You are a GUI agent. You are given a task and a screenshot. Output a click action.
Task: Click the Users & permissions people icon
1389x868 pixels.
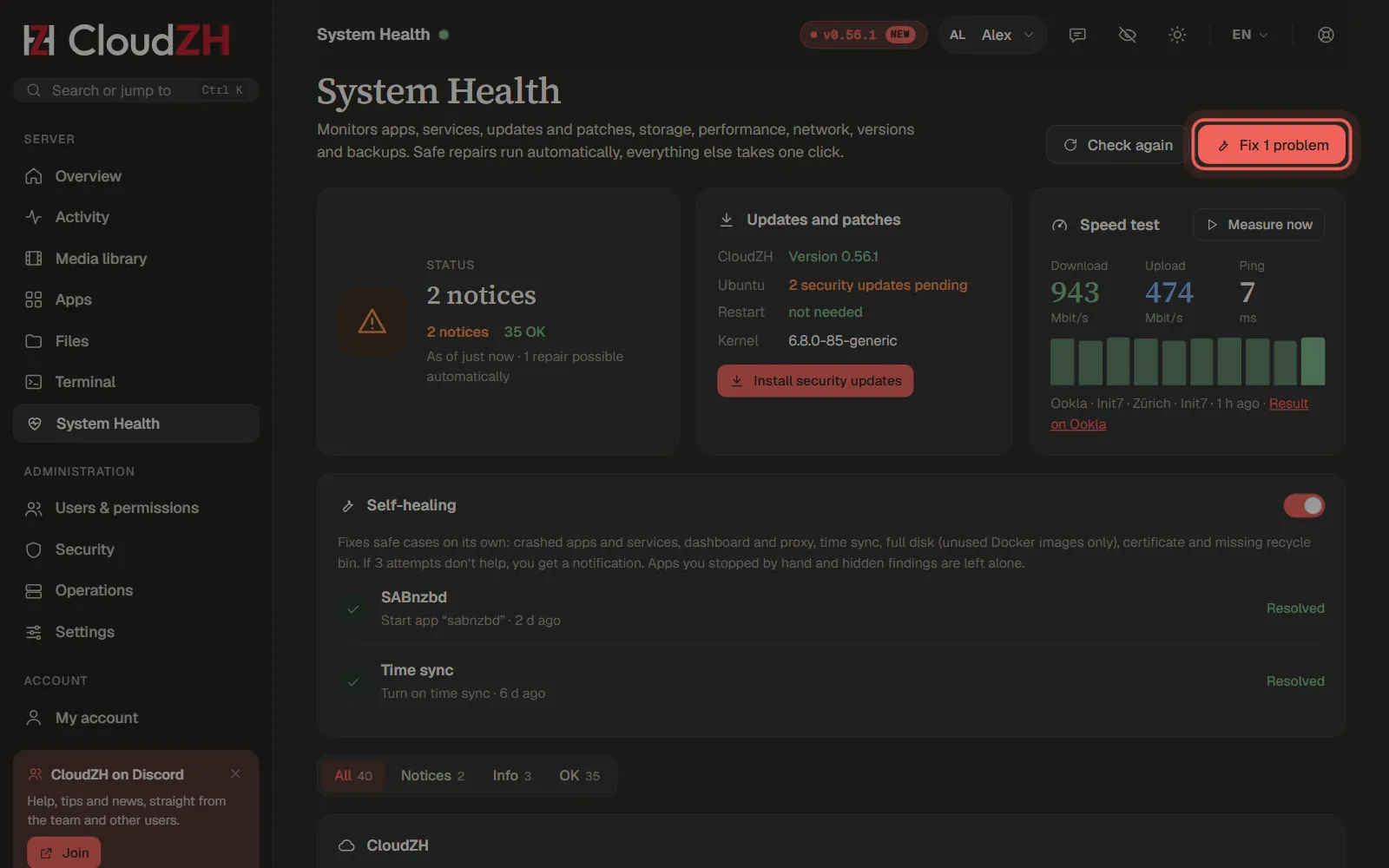34,509
